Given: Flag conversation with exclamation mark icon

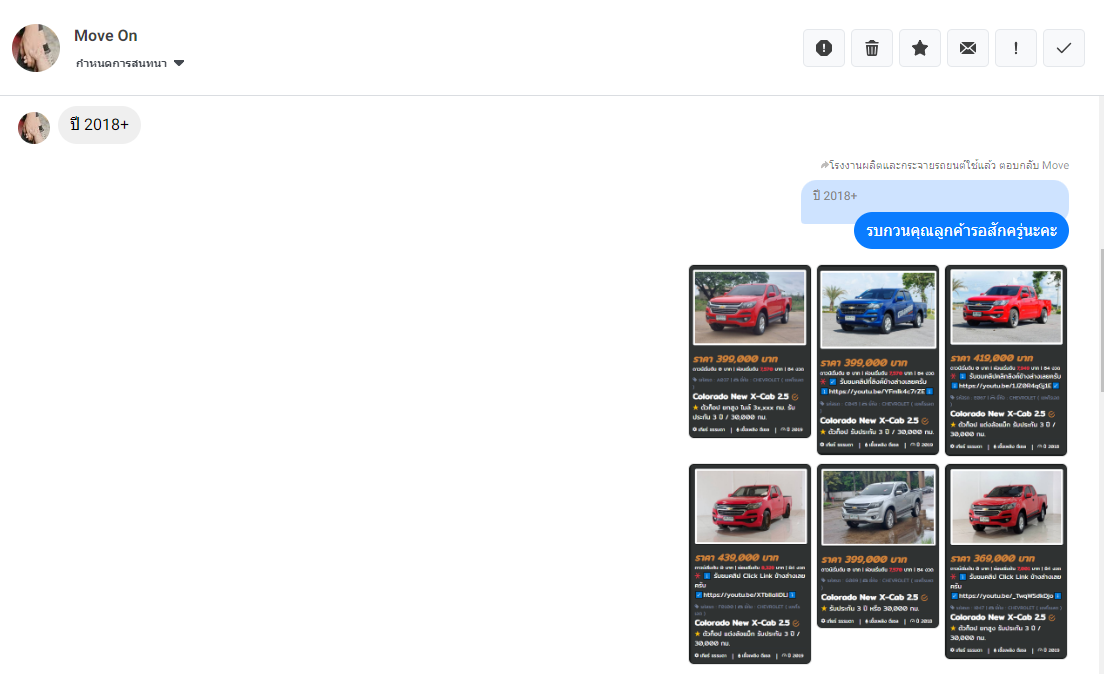Looking at the screenshot, I should coord(1015,48).
